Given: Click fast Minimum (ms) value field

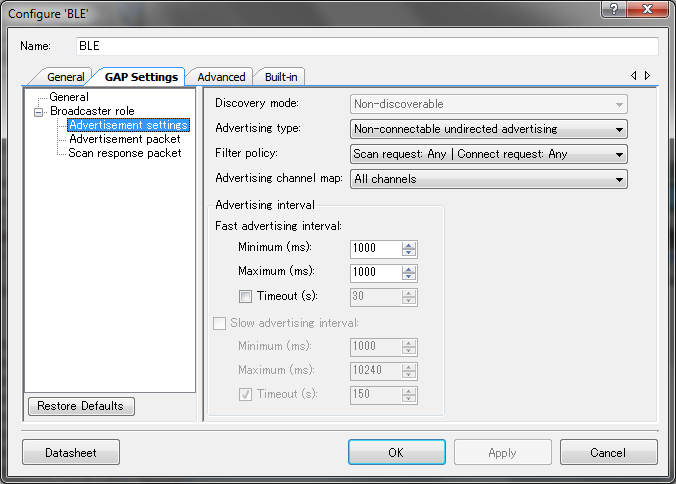Looking at the screenshot, I should point(376,249).
